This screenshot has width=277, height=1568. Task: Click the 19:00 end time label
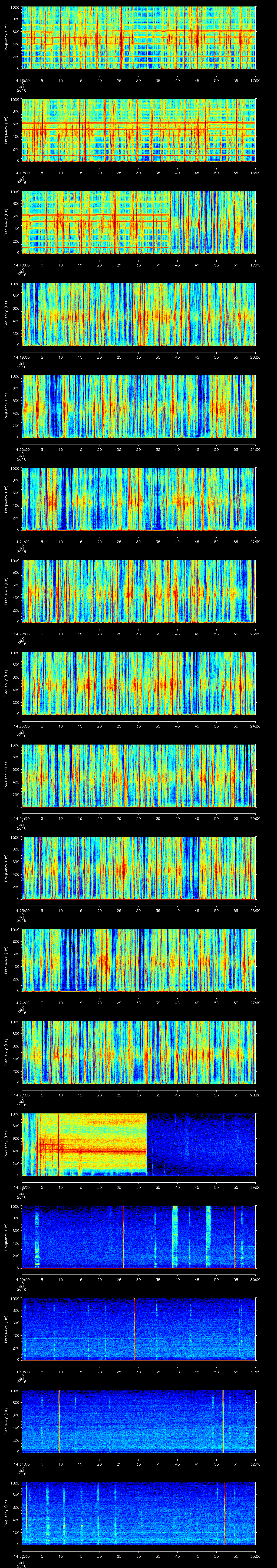pyautogui.click(x=255, y=264)
